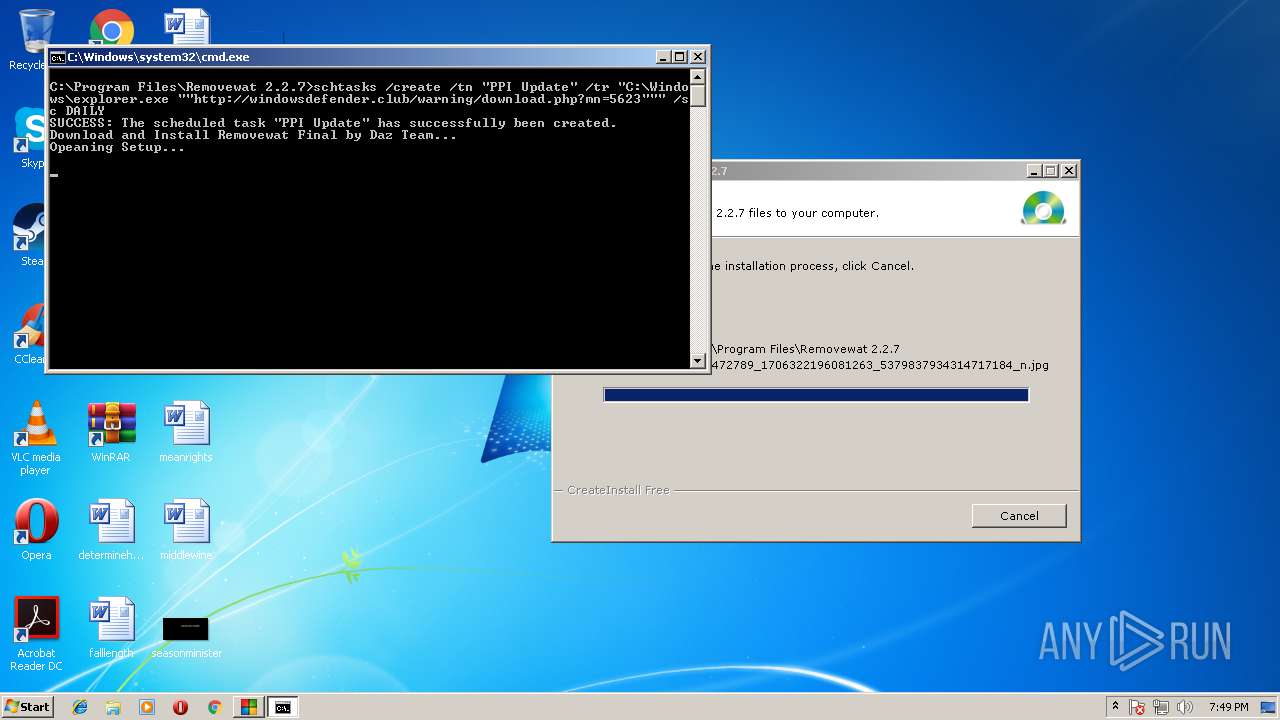Open cmd.exe system menu icon in title bar
The image size is (1280, 720).
[58, 57]
